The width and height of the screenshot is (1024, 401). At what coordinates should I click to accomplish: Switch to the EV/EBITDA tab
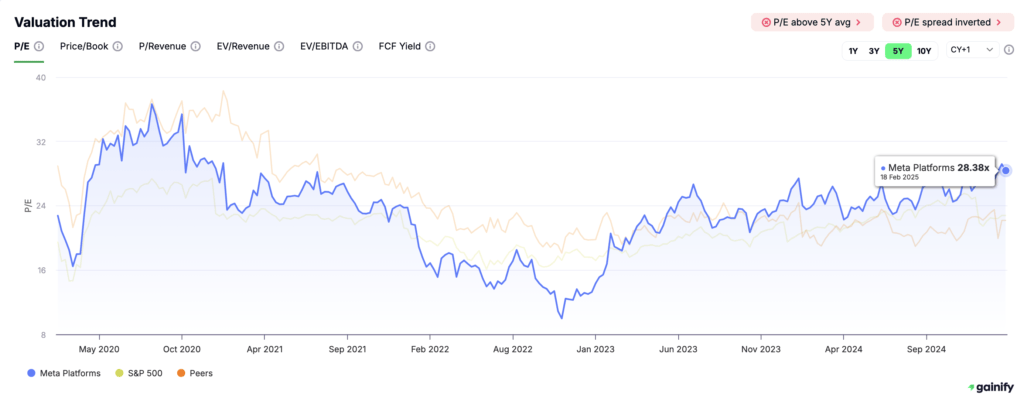(x=324, y=46)
